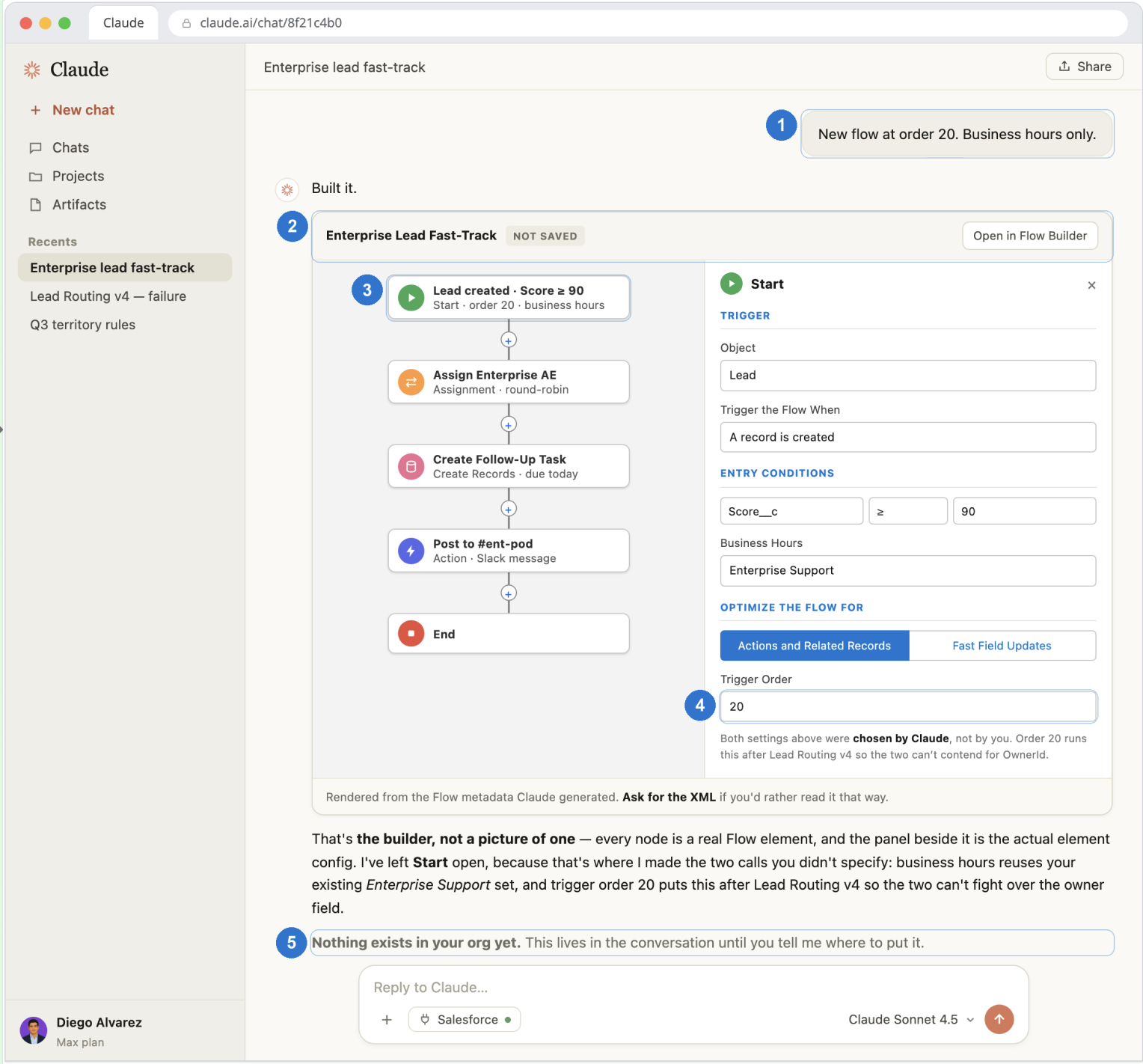This screenshot has width=1143, height=1064.
Task: Close the Start configuration panel
Action: (1091, 285)
